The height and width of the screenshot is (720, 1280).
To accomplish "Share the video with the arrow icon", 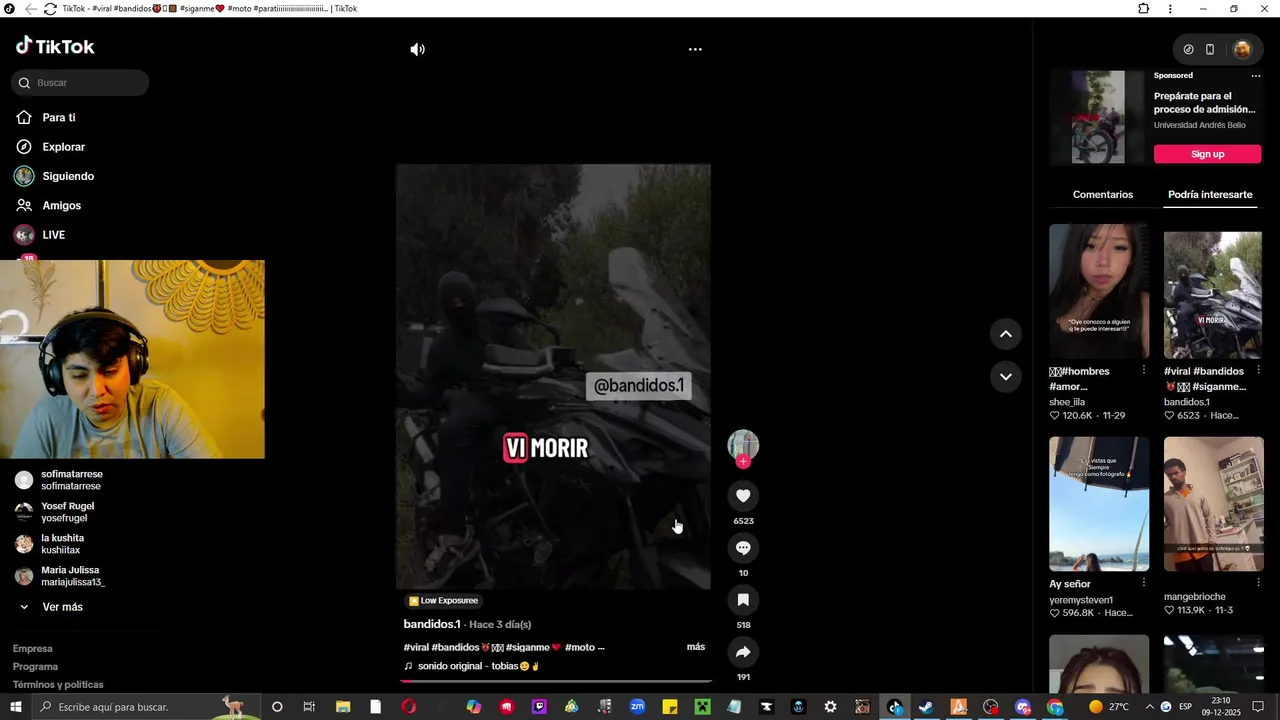I will coord(743,652).
